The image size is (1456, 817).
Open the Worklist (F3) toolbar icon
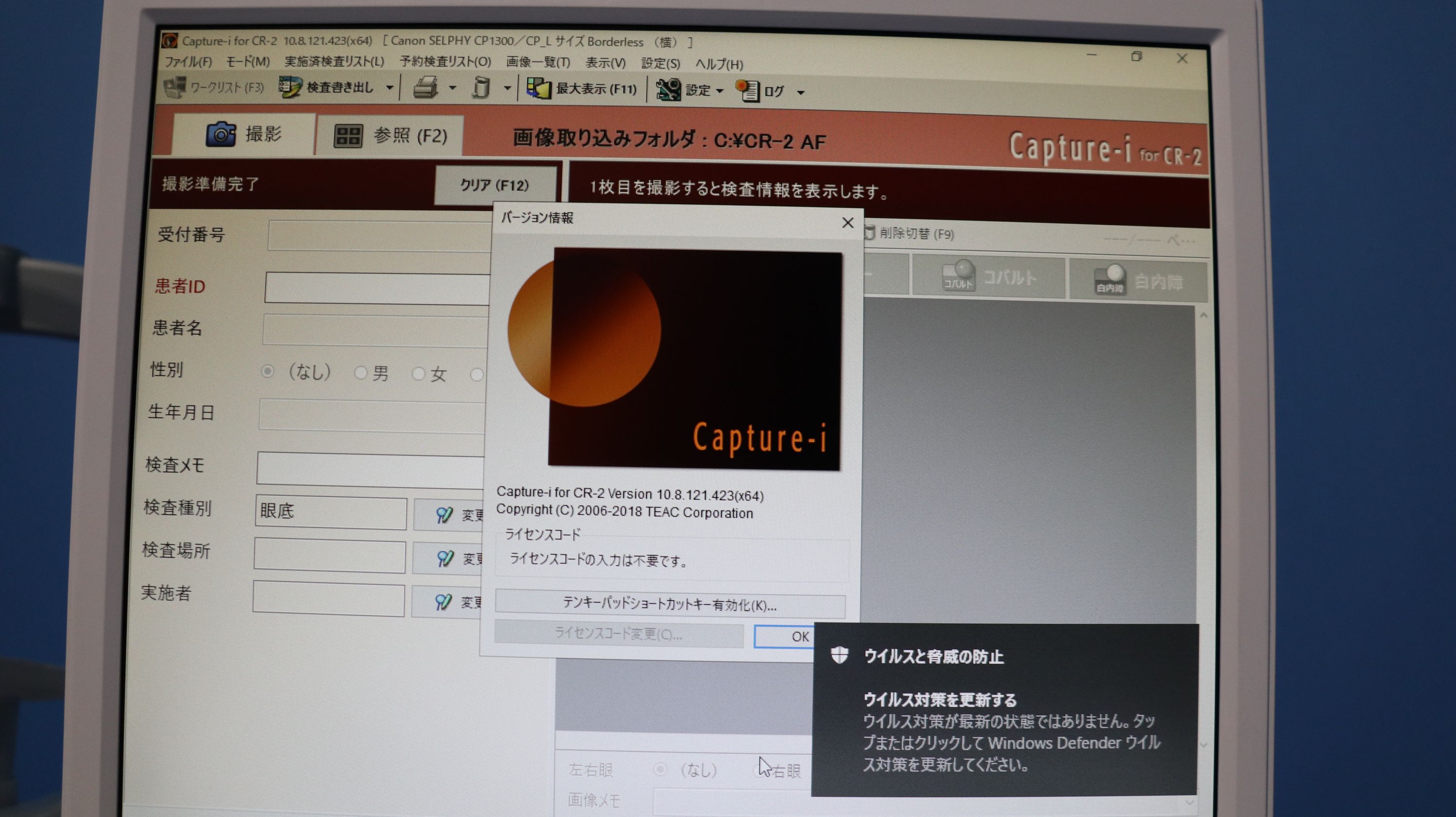174,86
